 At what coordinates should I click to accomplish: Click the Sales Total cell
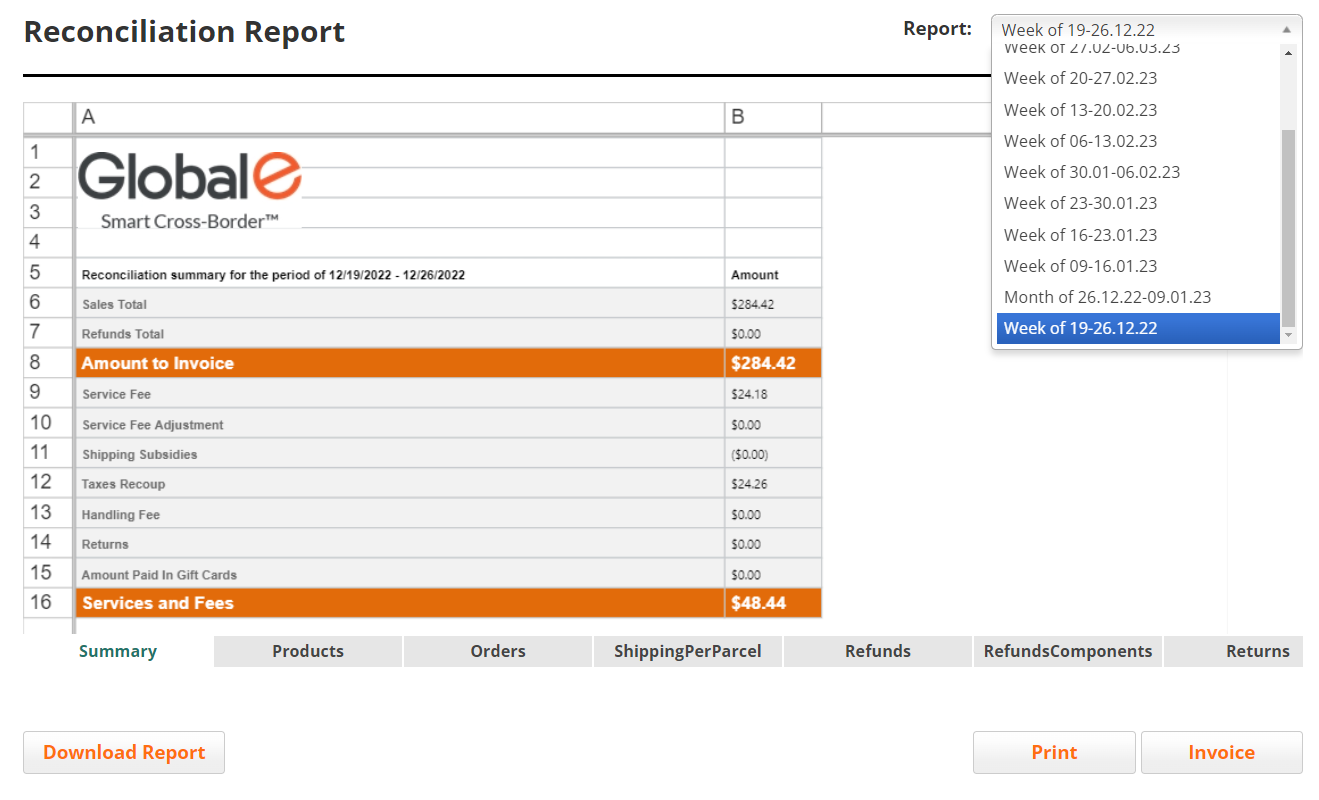pyautogui.click(x=400, y=304)
